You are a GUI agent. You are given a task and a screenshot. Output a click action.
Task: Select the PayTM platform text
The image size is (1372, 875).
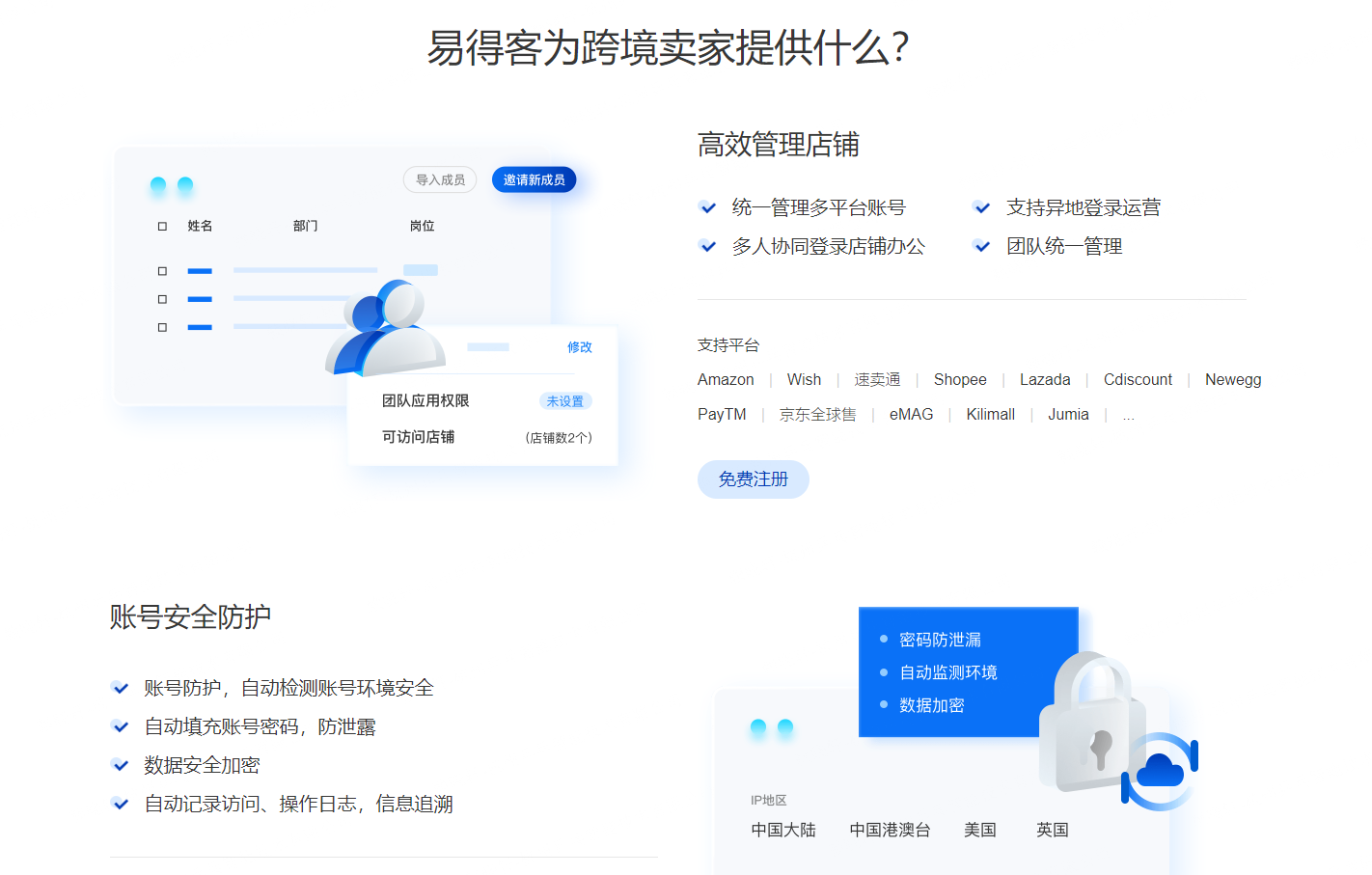pos(722,415)
